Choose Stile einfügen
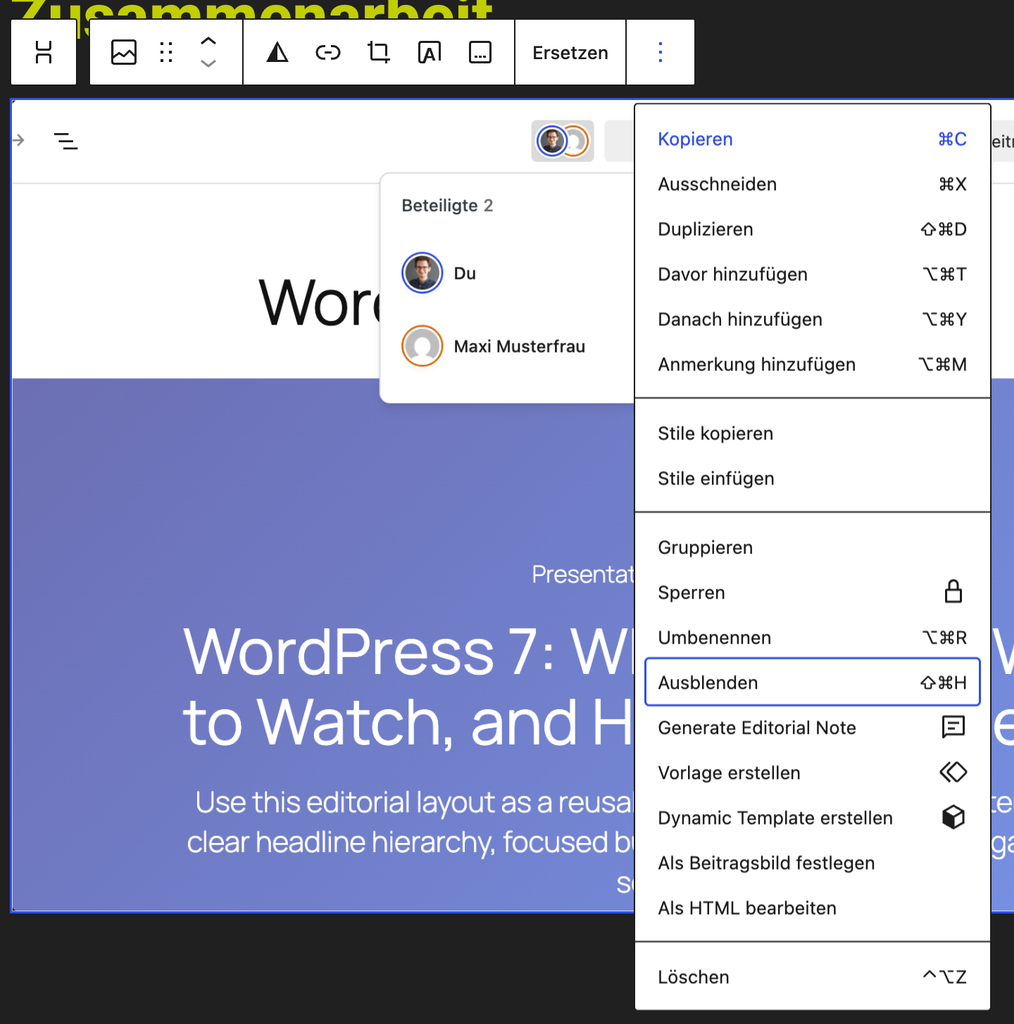The height and width of the screenshot is (1024, 1014). [812, 479]
